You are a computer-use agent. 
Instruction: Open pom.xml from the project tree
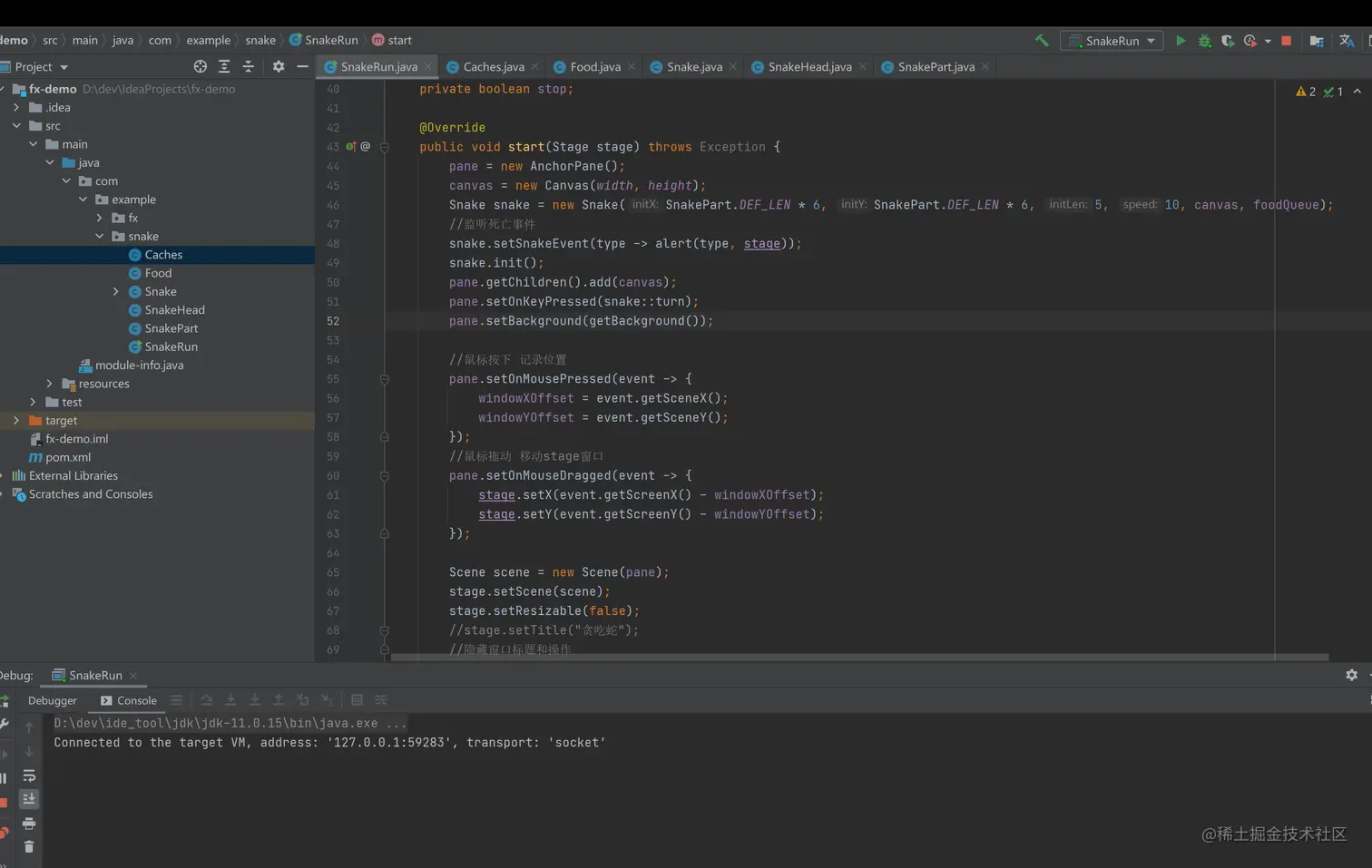point(67,458)
